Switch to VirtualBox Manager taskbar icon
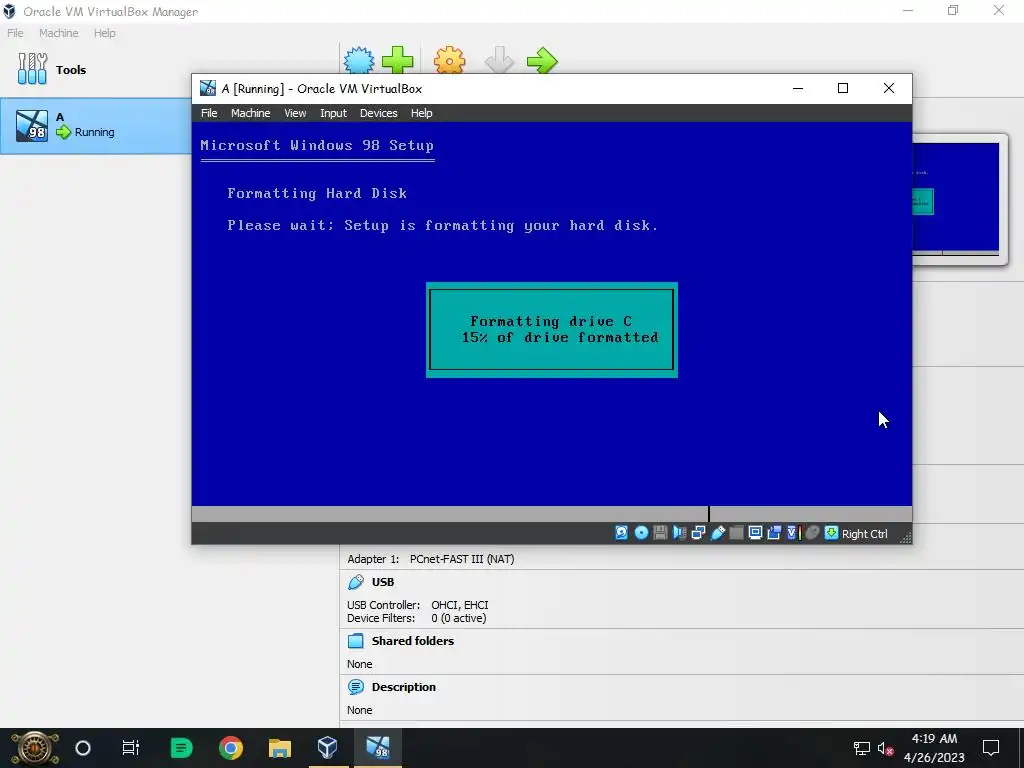The height and width of the screenshot is (768, 1024). pos(328,748)
